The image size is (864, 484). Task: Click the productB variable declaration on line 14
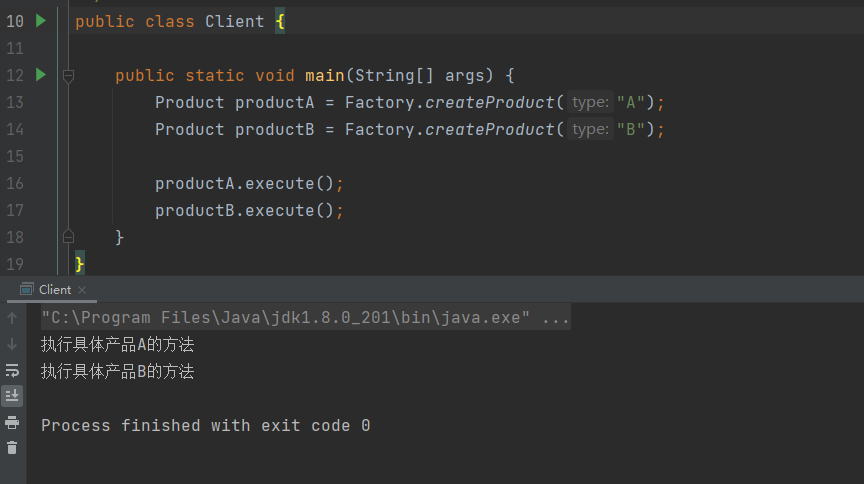274,130
